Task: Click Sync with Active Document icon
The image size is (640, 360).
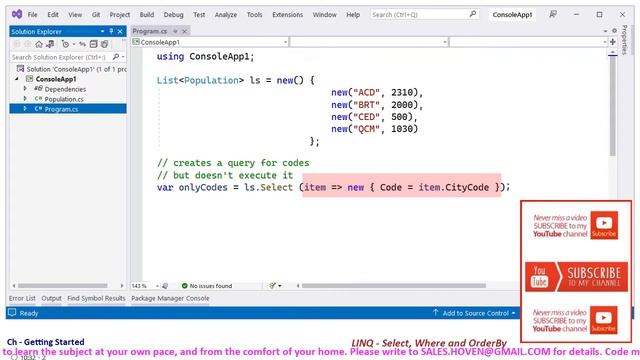Action: [x=82, y=44]
